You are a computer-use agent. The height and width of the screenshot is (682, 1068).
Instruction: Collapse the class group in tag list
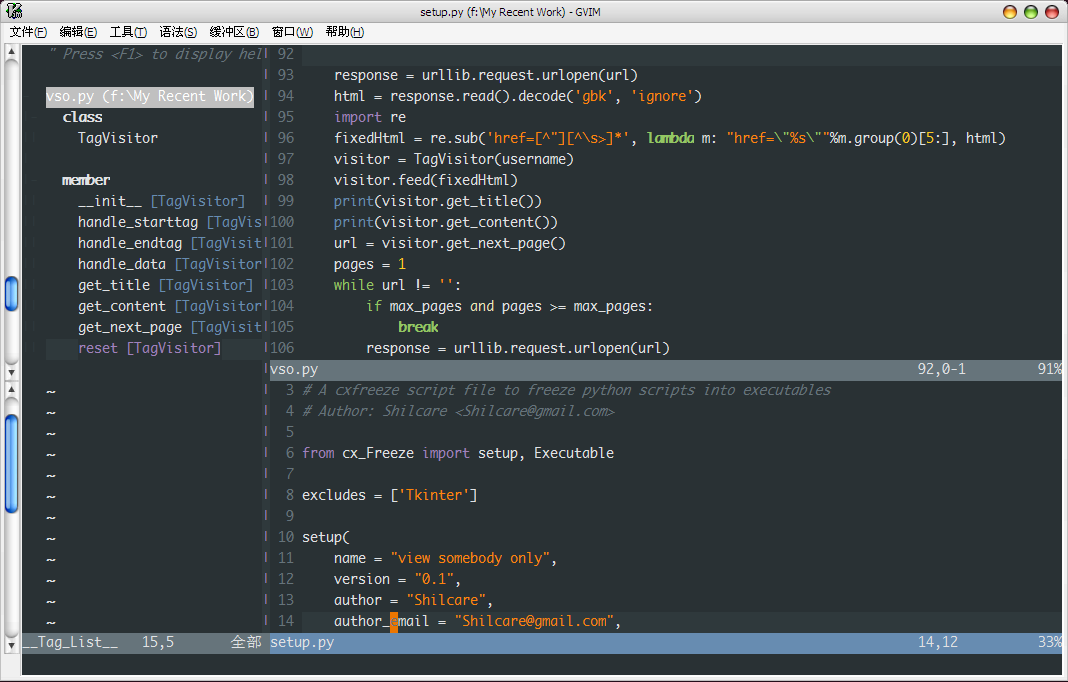(x=82, y=117)
